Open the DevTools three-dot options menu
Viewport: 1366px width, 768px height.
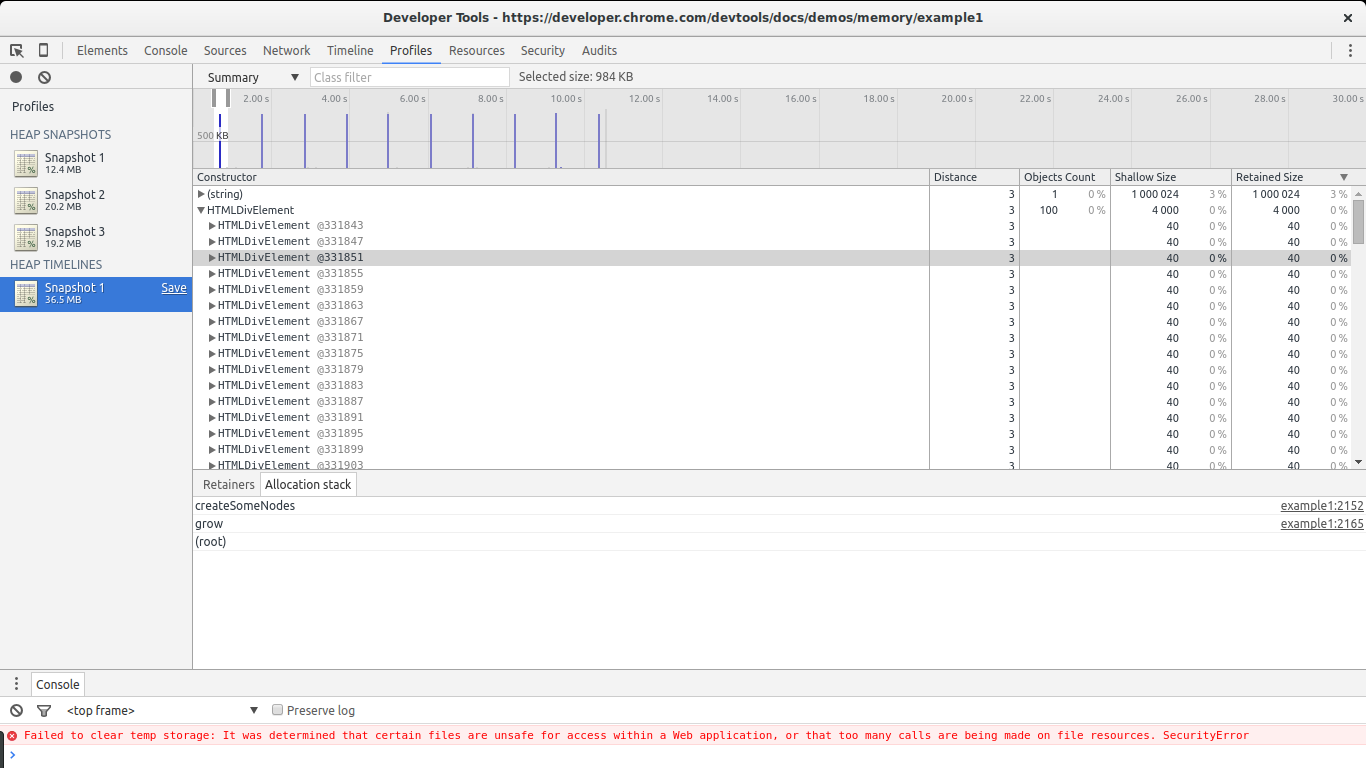pyautogui.click(x=1349, y=50)
